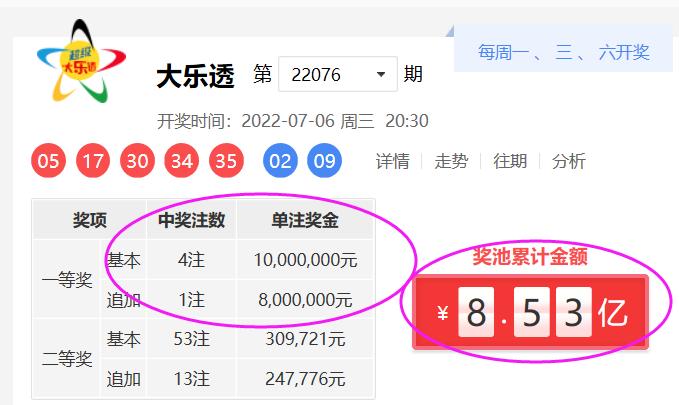Click the 超级大乐透 star logo
The height and width of the screenshot is (405, 679).
81,62
